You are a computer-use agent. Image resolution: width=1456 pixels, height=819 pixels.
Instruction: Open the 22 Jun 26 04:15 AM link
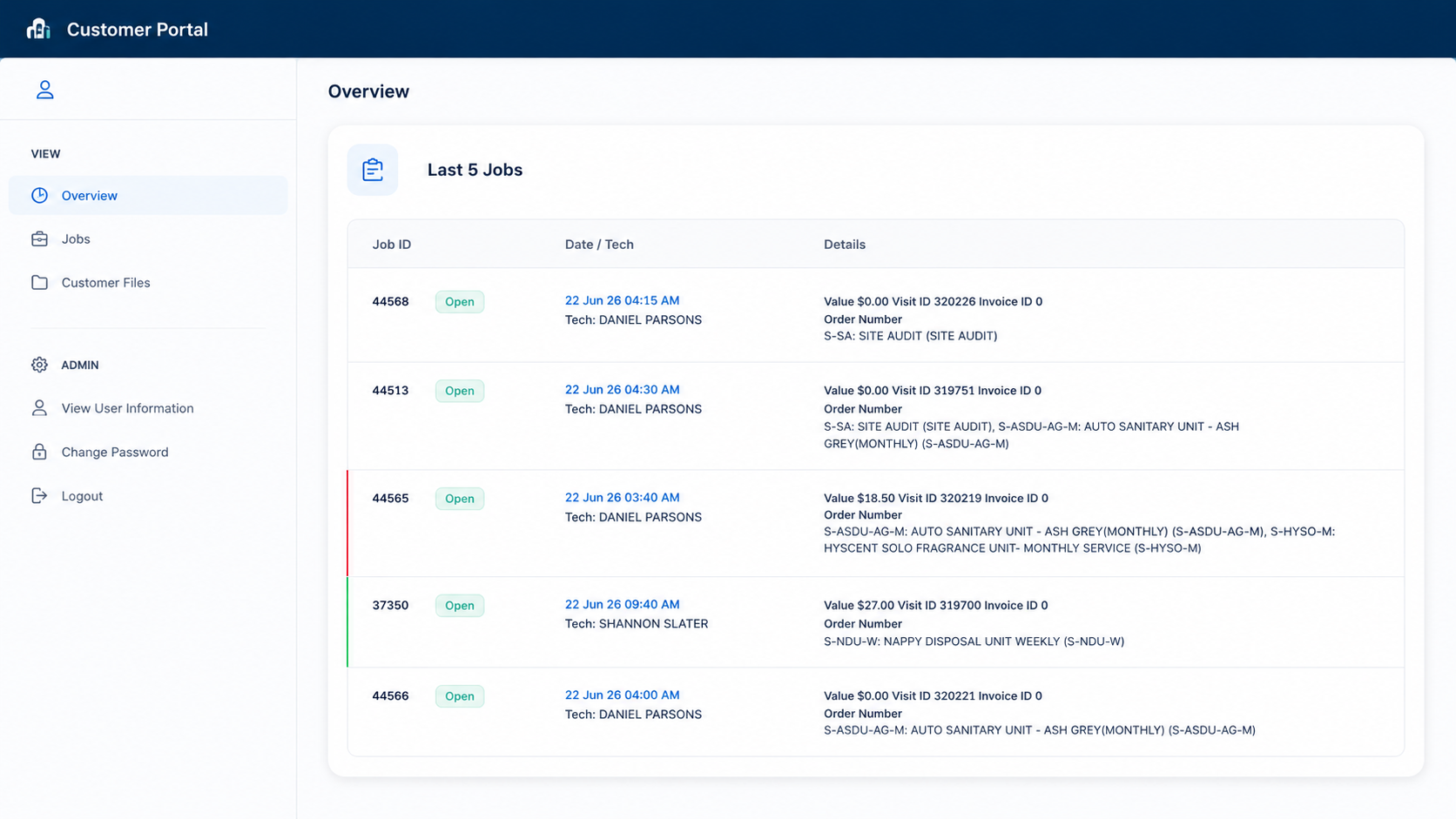point(622,300)
